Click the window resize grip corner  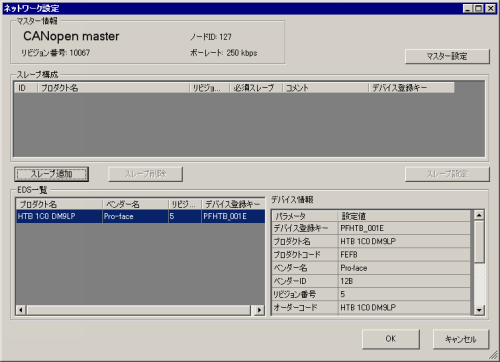click(493, 355)
